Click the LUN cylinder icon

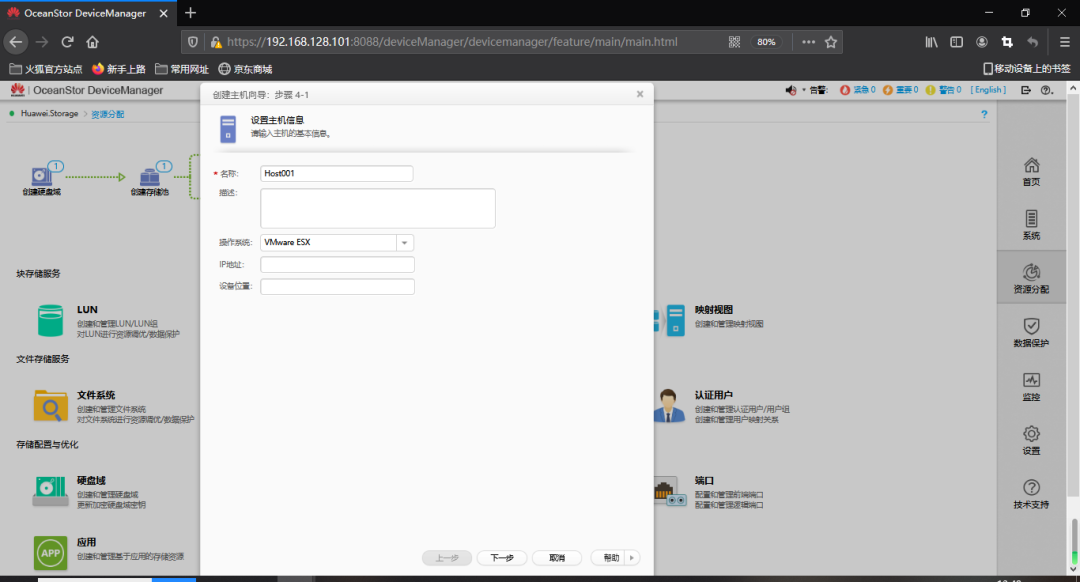[x=50, y=321]
